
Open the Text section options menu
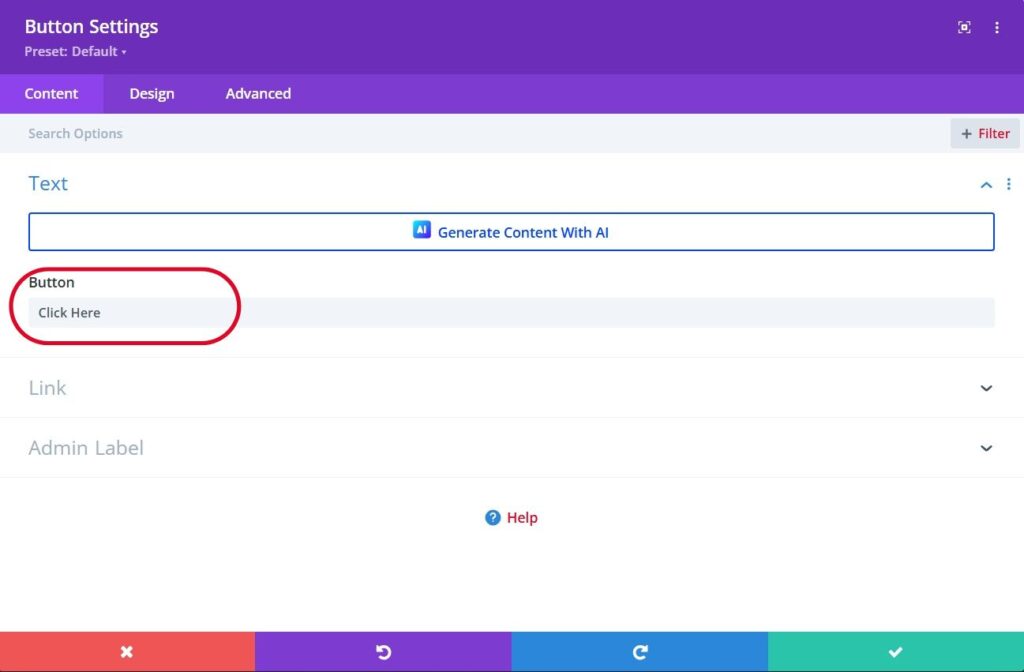click(1008, 184)
